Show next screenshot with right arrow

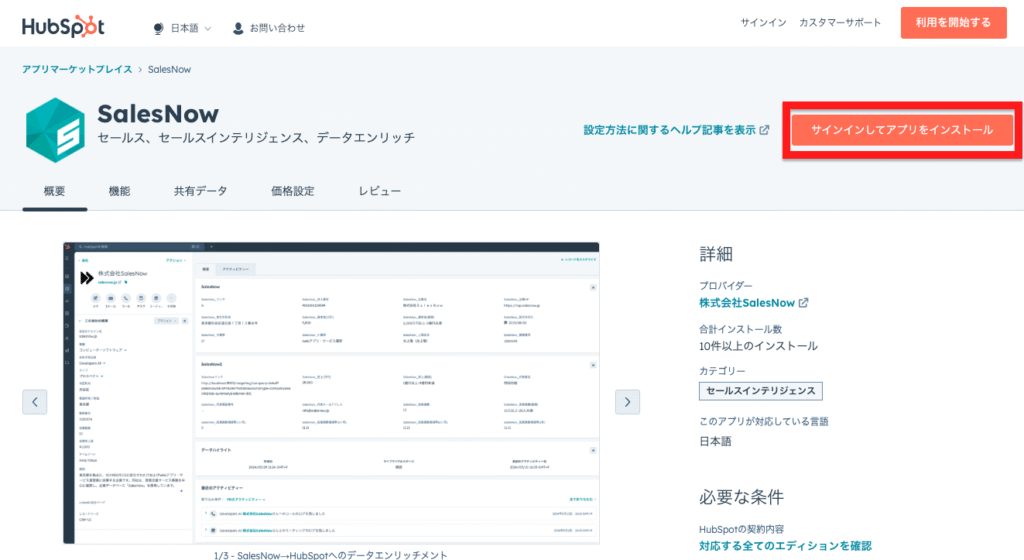pos(627,402)
